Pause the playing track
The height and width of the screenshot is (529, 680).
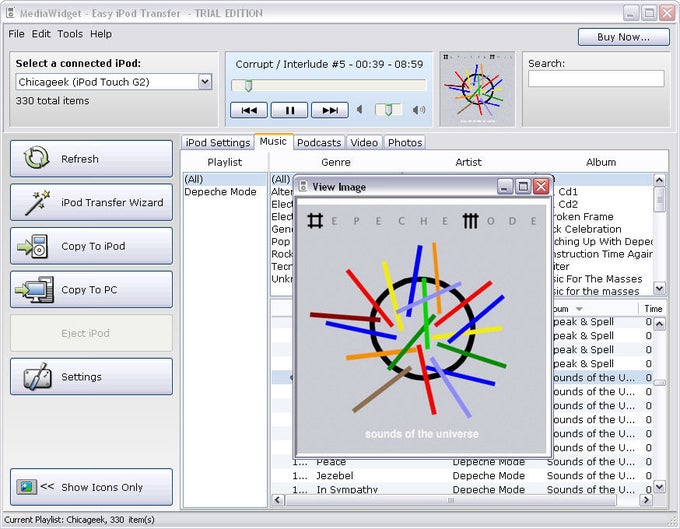point(289,110)
